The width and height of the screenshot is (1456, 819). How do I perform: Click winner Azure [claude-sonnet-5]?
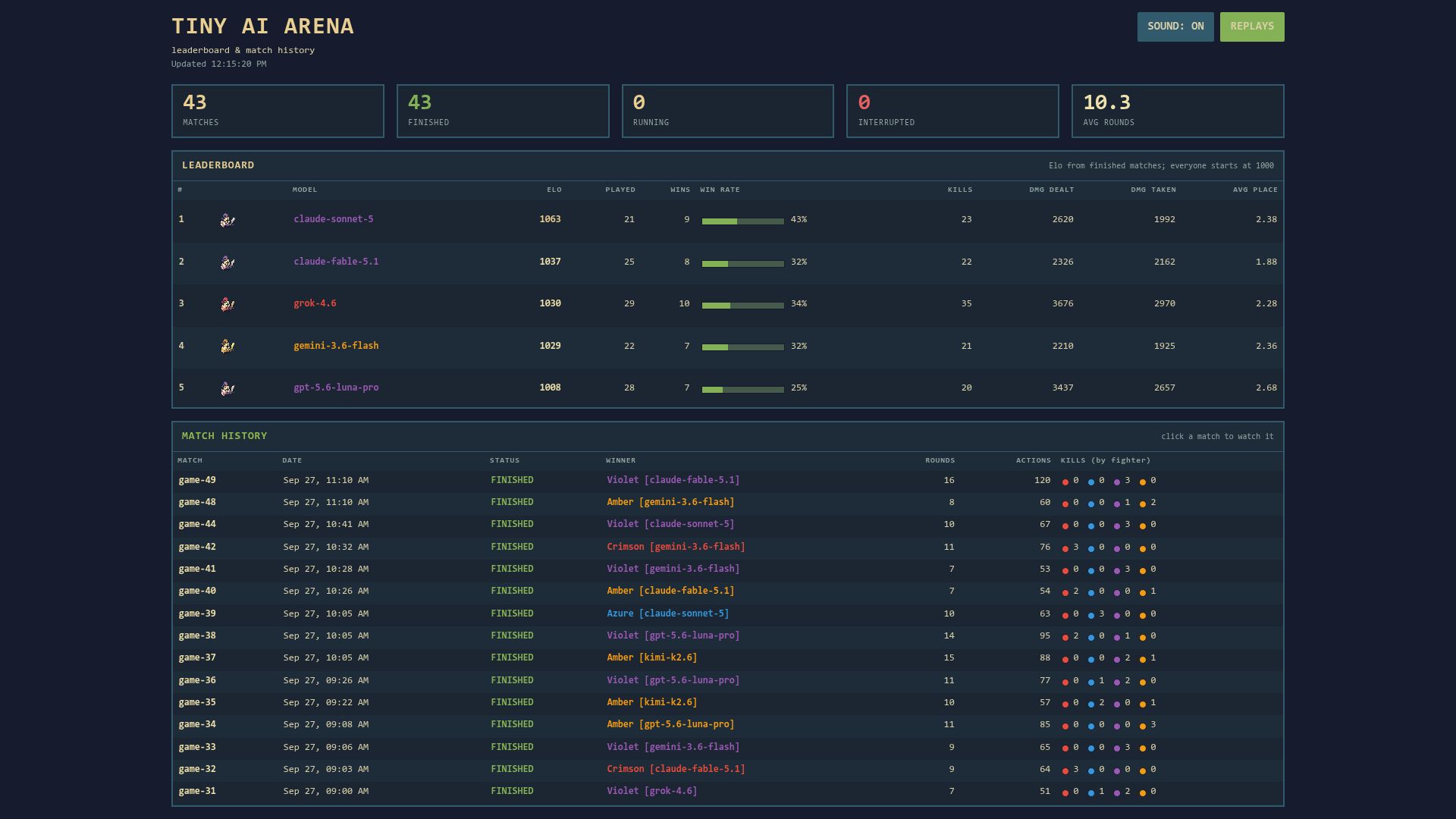(x=667, y=614)
